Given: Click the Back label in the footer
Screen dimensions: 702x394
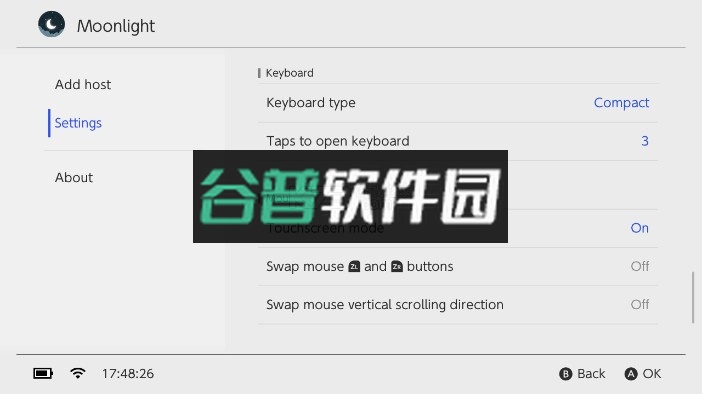Looking at the screenshot, I should point(591,374).
